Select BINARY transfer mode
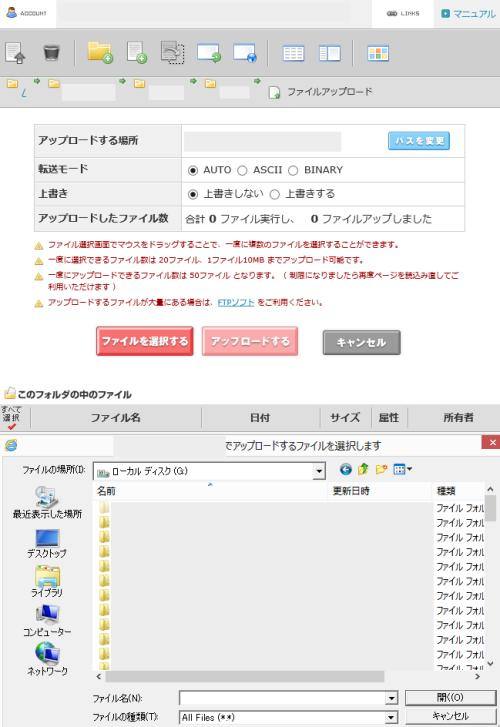The height and width of the screenshot is (727, 500). (293, 171)
